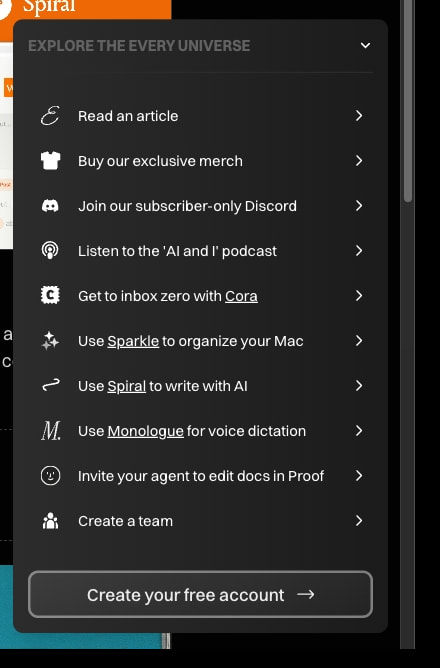Viewport: 440px width, 668px height.
Task: Open chevron next to Read an article
Action: click(359, 116)
